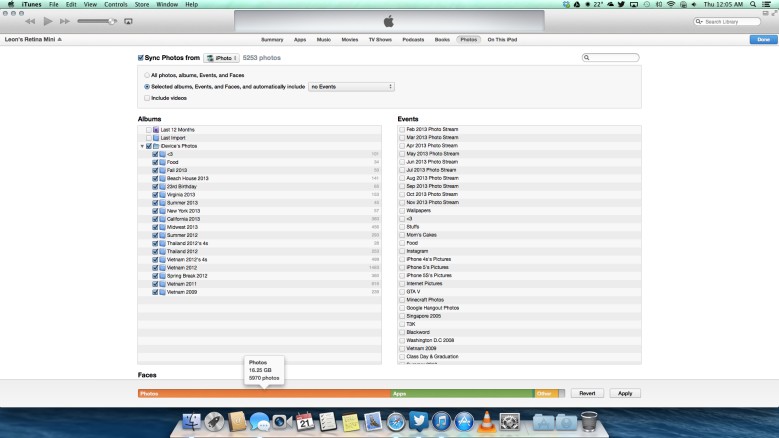Check the Last Import album
The height and width of the screenshot is (438, 779).
149,138
